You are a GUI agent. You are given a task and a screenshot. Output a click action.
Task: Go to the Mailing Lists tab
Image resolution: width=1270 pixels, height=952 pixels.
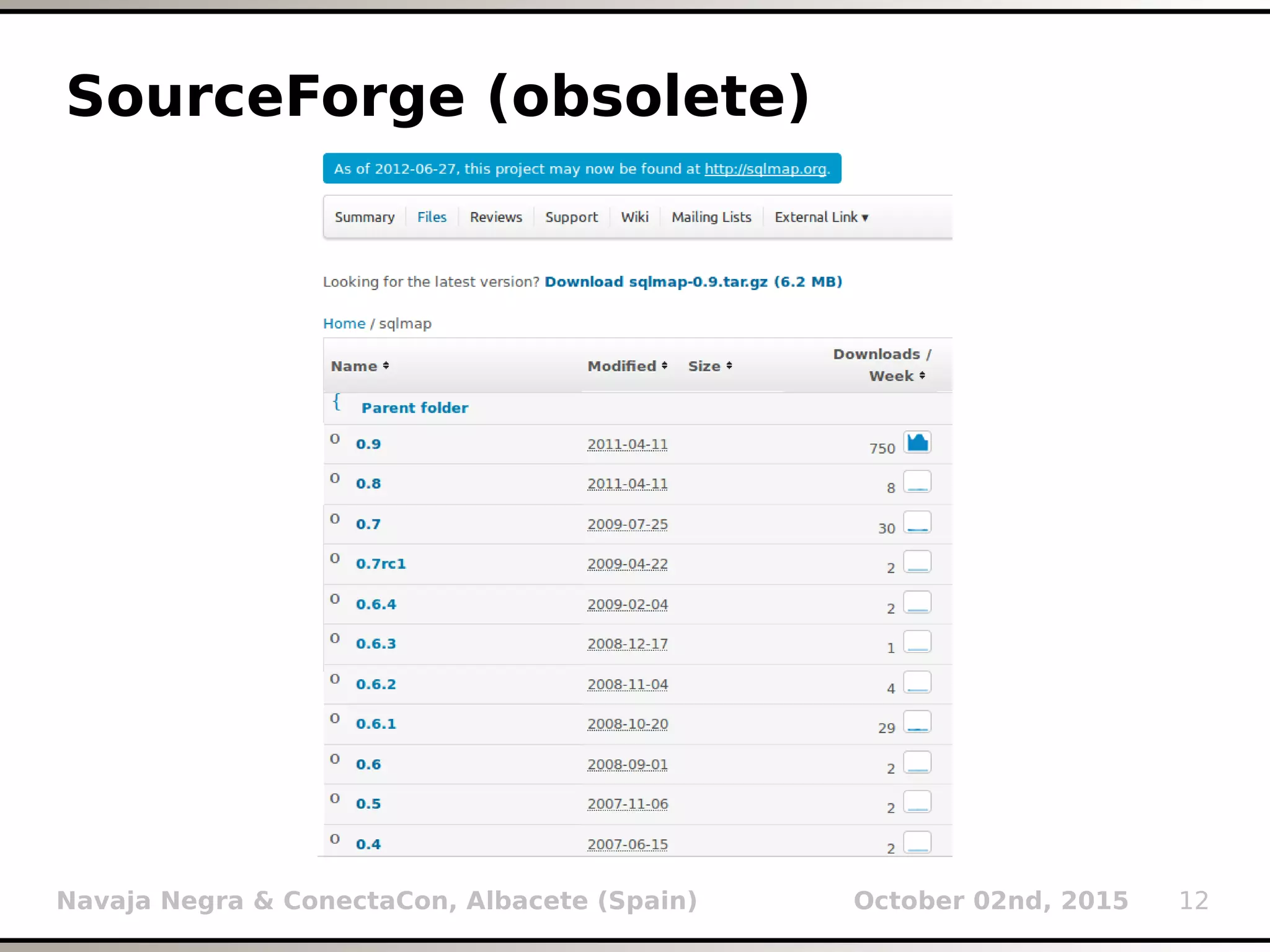[711, 218]
